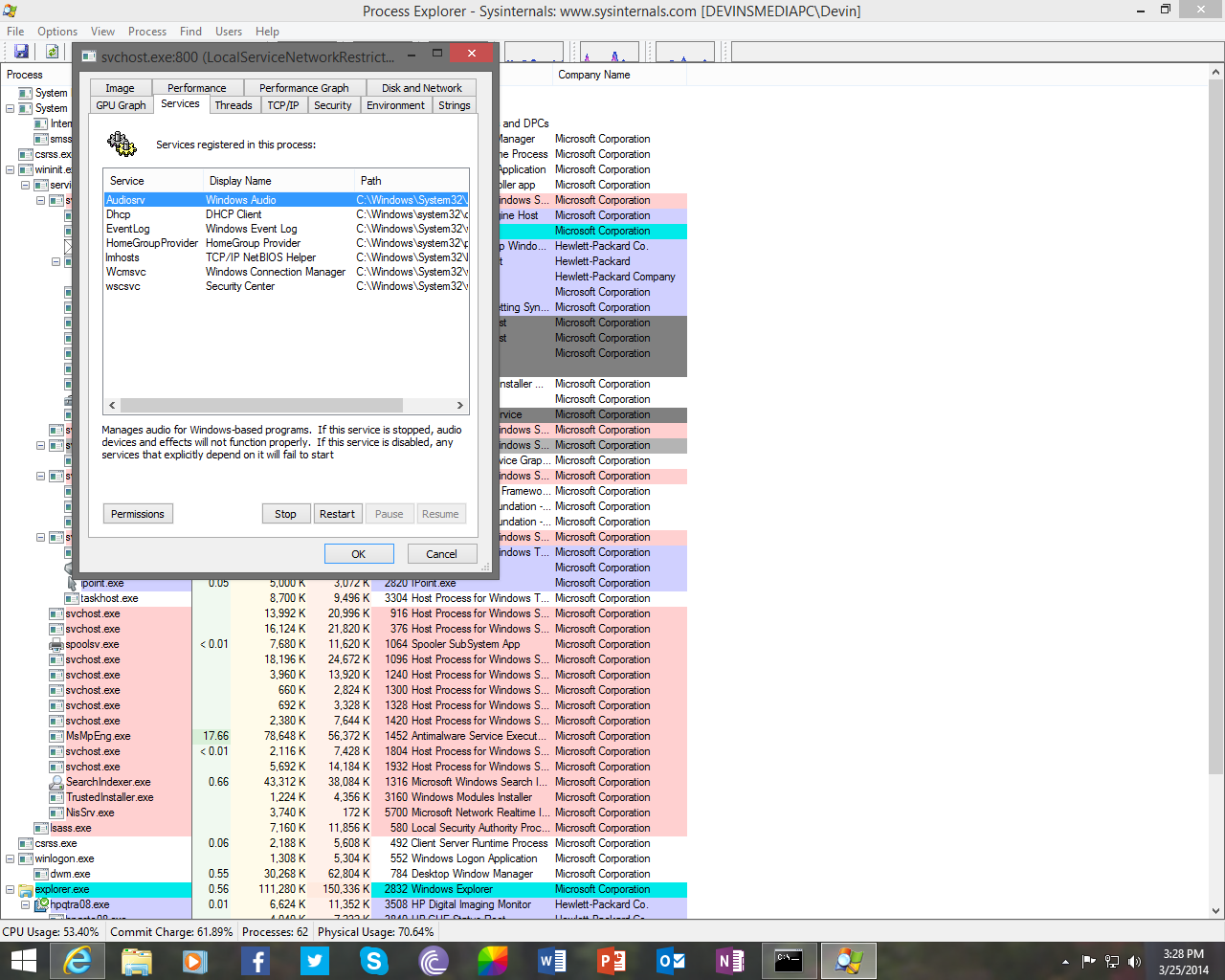Viewport: 1225px width, 980px height.
Task: Open the Options menu
Action: pos(57,32)
